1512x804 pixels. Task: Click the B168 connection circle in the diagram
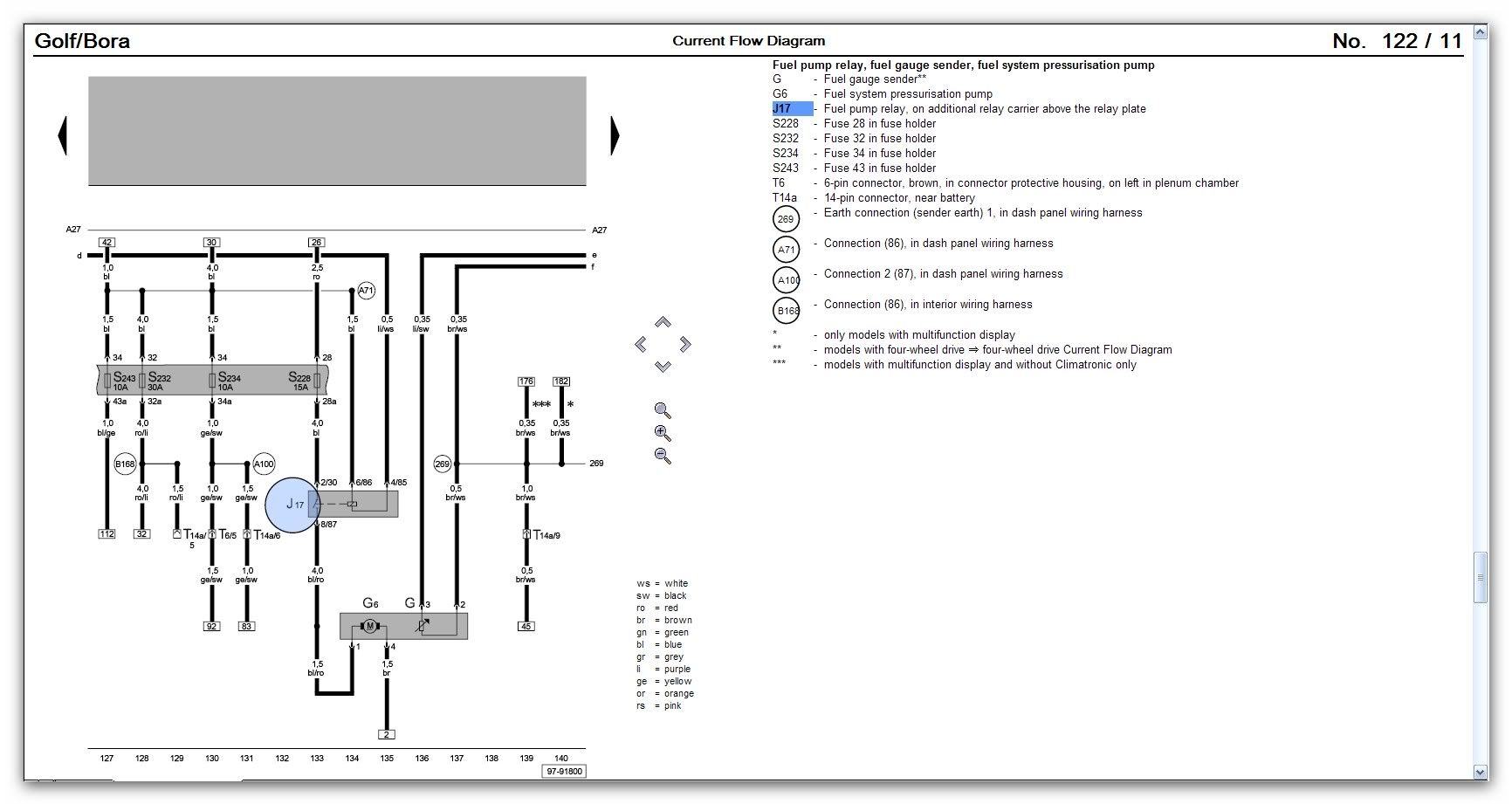(x=125, y=464)
